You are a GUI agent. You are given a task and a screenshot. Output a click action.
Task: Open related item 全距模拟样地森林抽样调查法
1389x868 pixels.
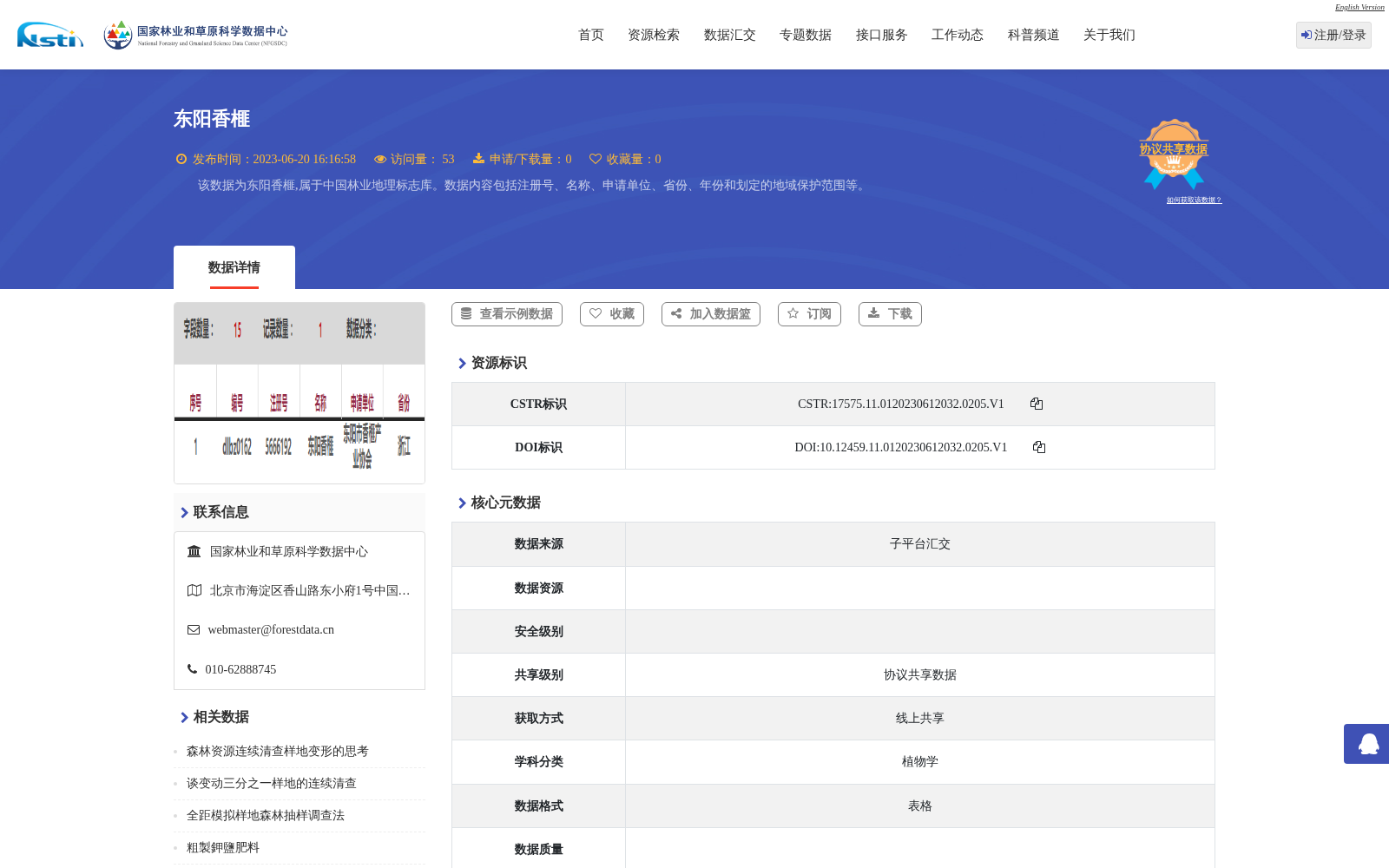click(x=266, y=816)
